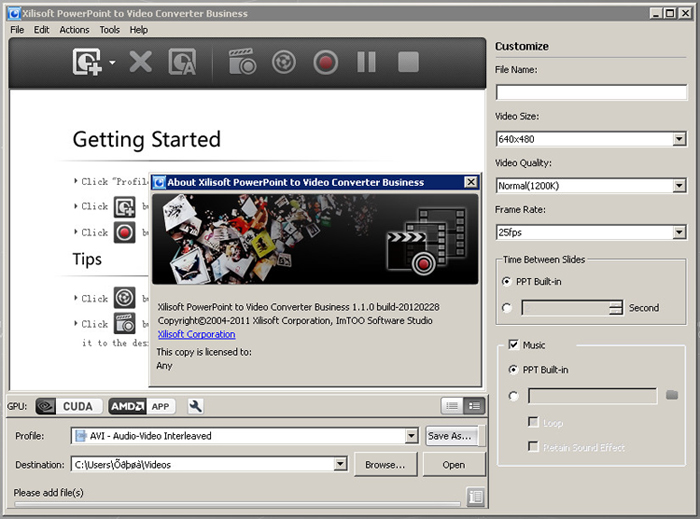
Task: Open the Destination path dropdown
Action: [340, 465]
